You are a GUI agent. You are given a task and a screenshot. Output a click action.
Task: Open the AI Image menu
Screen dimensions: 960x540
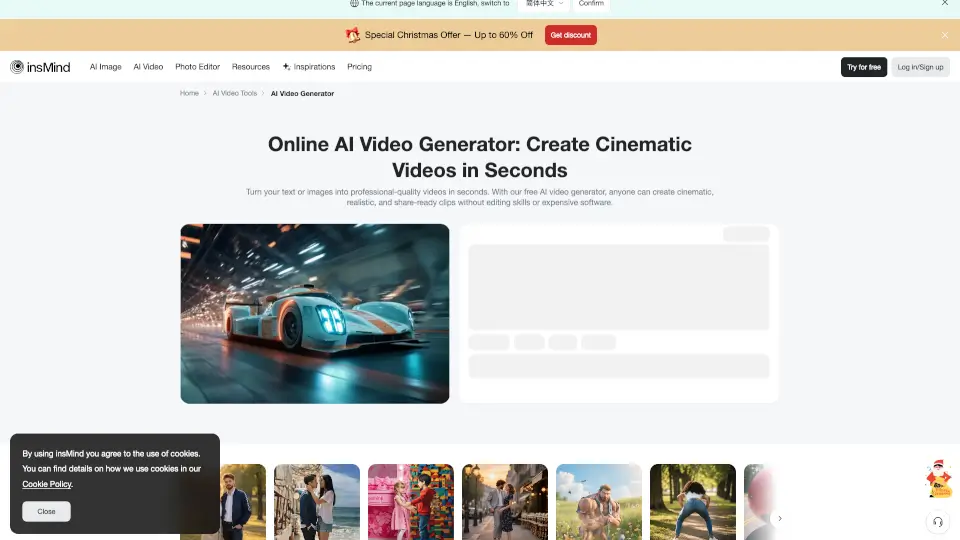pyautogui.click(x=105, y=67)
